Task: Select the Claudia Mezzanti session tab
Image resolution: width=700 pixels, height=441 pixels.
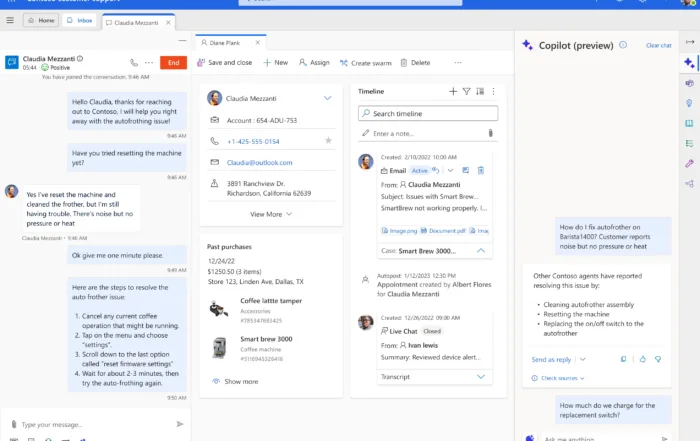Action: pos(136,23)
